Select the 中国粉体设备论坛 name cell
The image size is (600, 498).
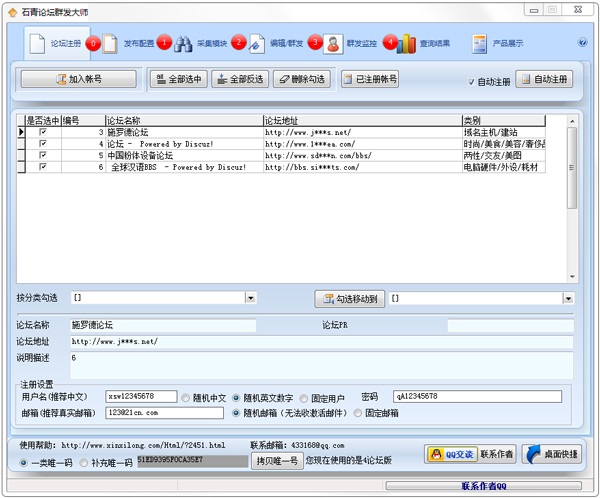click(184, 155)
